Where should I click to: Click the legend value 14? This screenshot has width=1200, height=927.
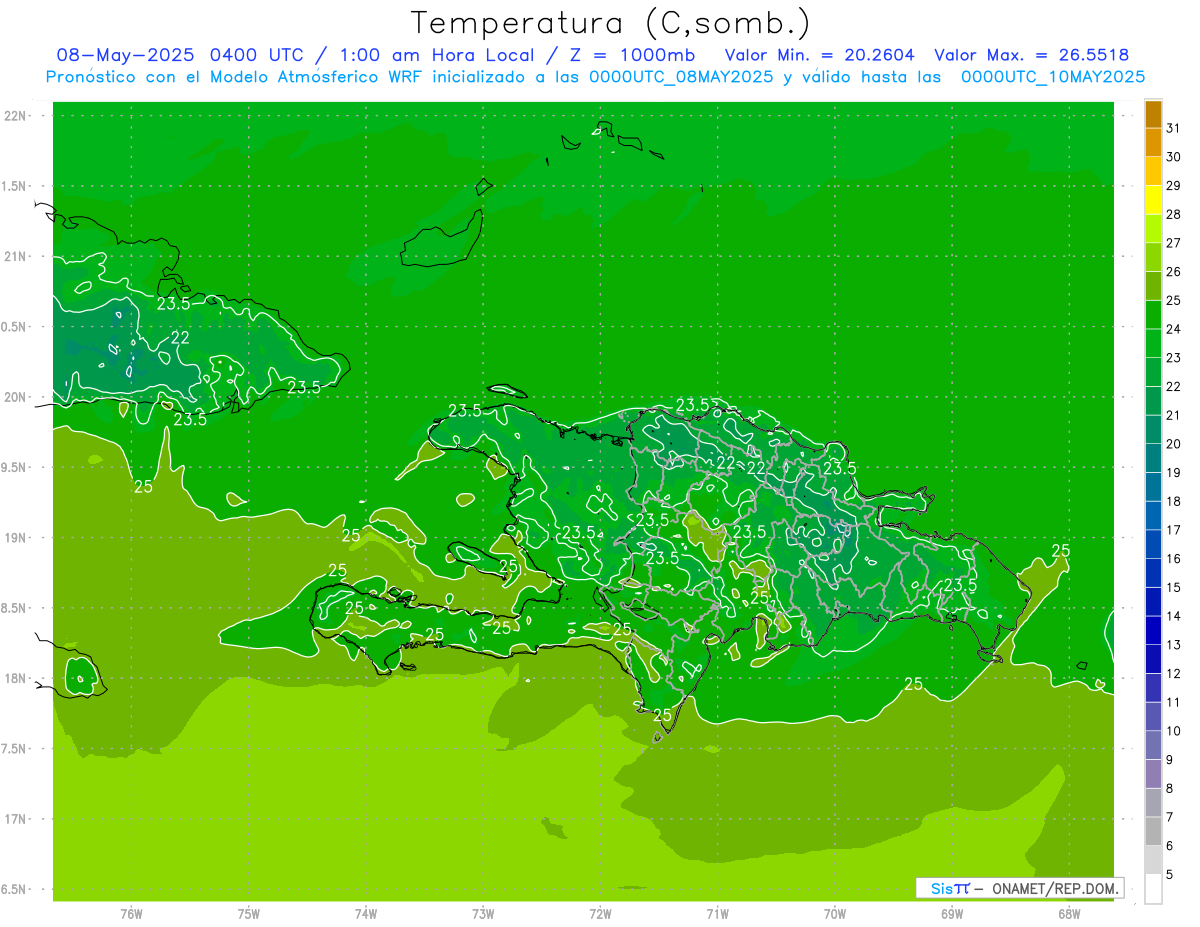[x=1173, y=616]
